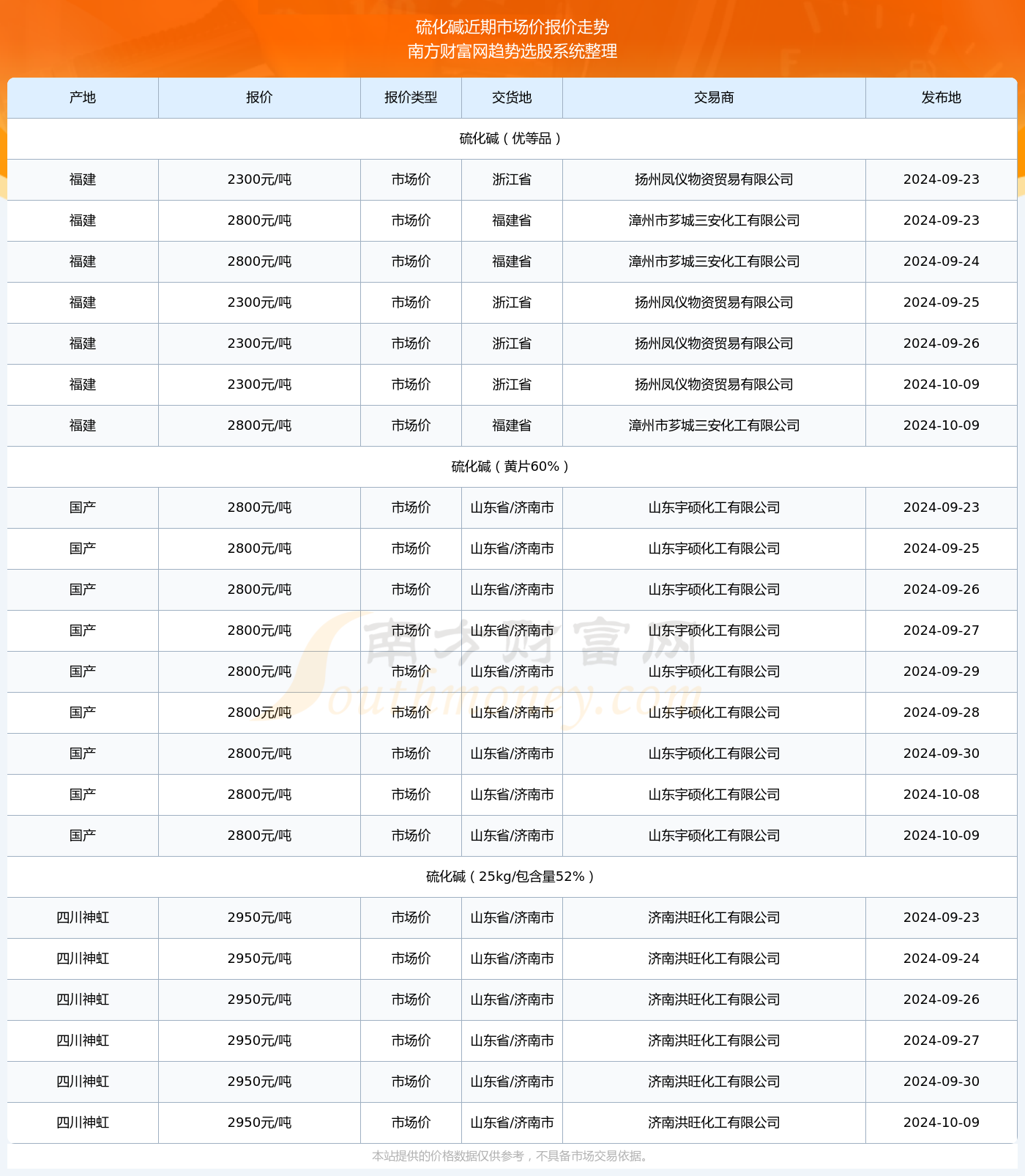Click the 发布地 column header
The height and width of the screenshot is (1176, 1025).
point(942,97)
